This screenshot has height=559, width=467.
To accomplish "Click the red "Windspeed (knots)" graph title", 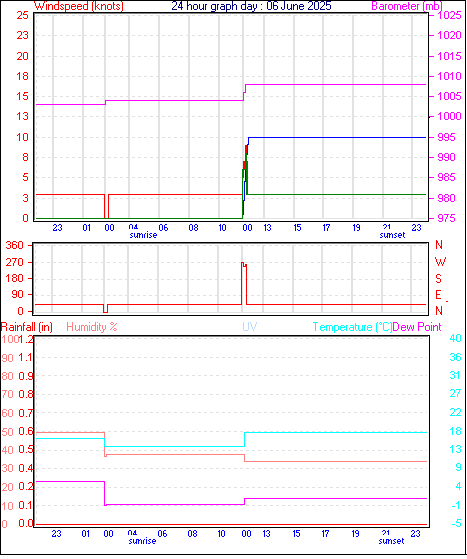I will (79, 6).
